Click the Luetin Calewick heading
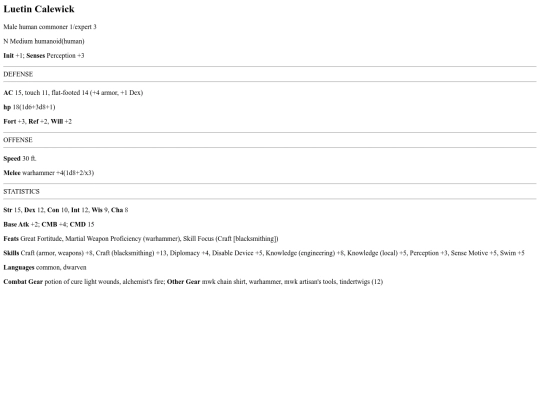The width and height of the screenshot is (540, 405). [x=39, y=9]
